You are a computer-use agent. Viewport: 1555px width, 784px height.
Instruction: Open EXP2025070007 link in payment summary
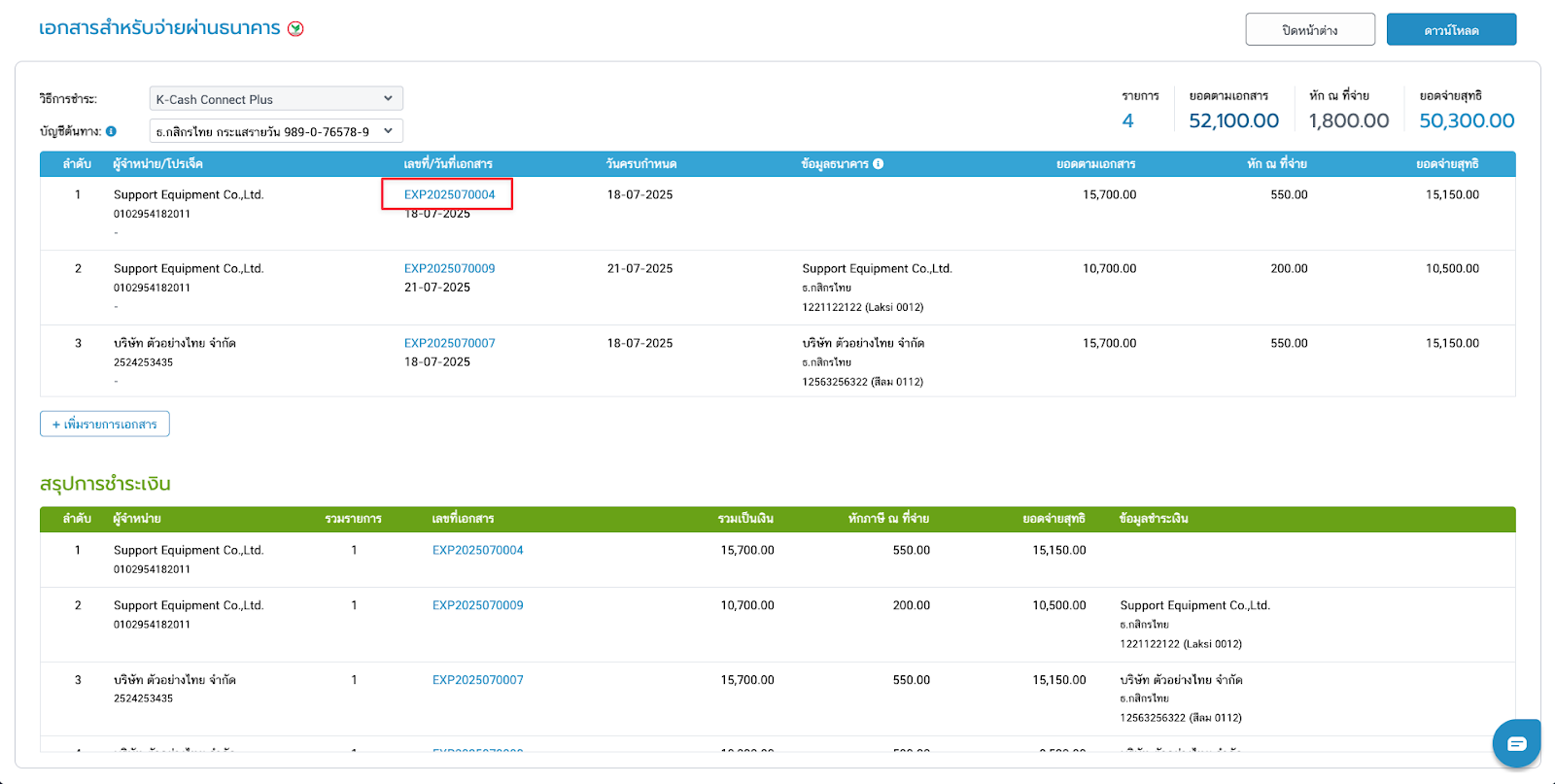477,680
